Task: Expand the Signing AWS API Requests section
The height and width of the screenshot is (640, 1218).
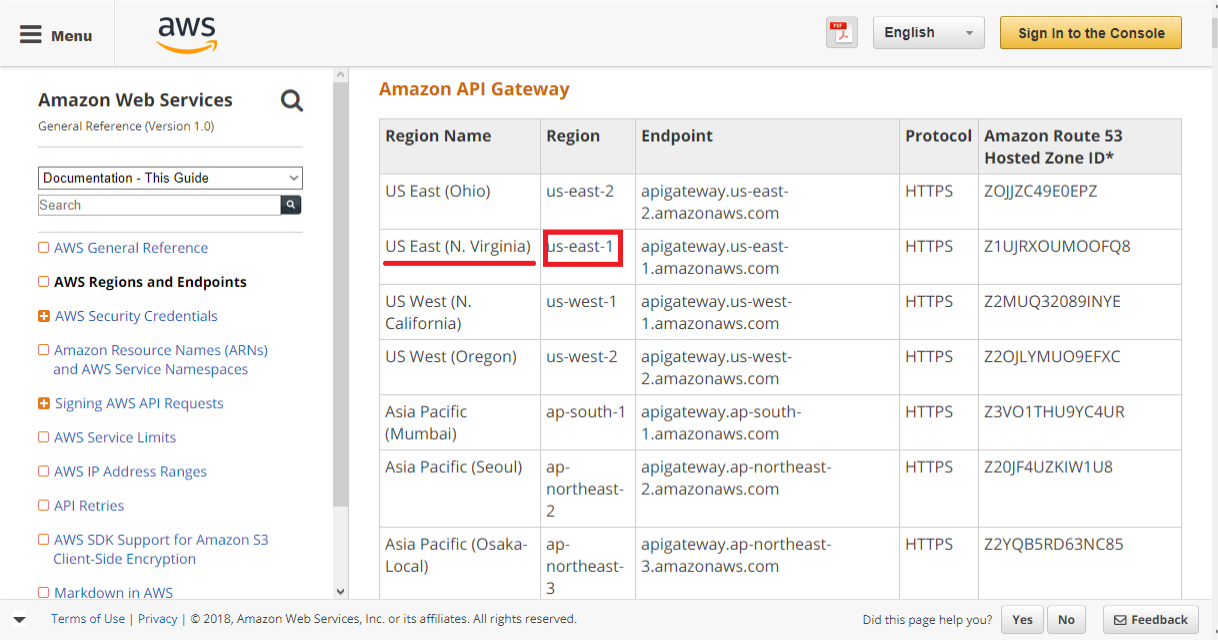Action: pyautogui.click(x=44, y=404)
